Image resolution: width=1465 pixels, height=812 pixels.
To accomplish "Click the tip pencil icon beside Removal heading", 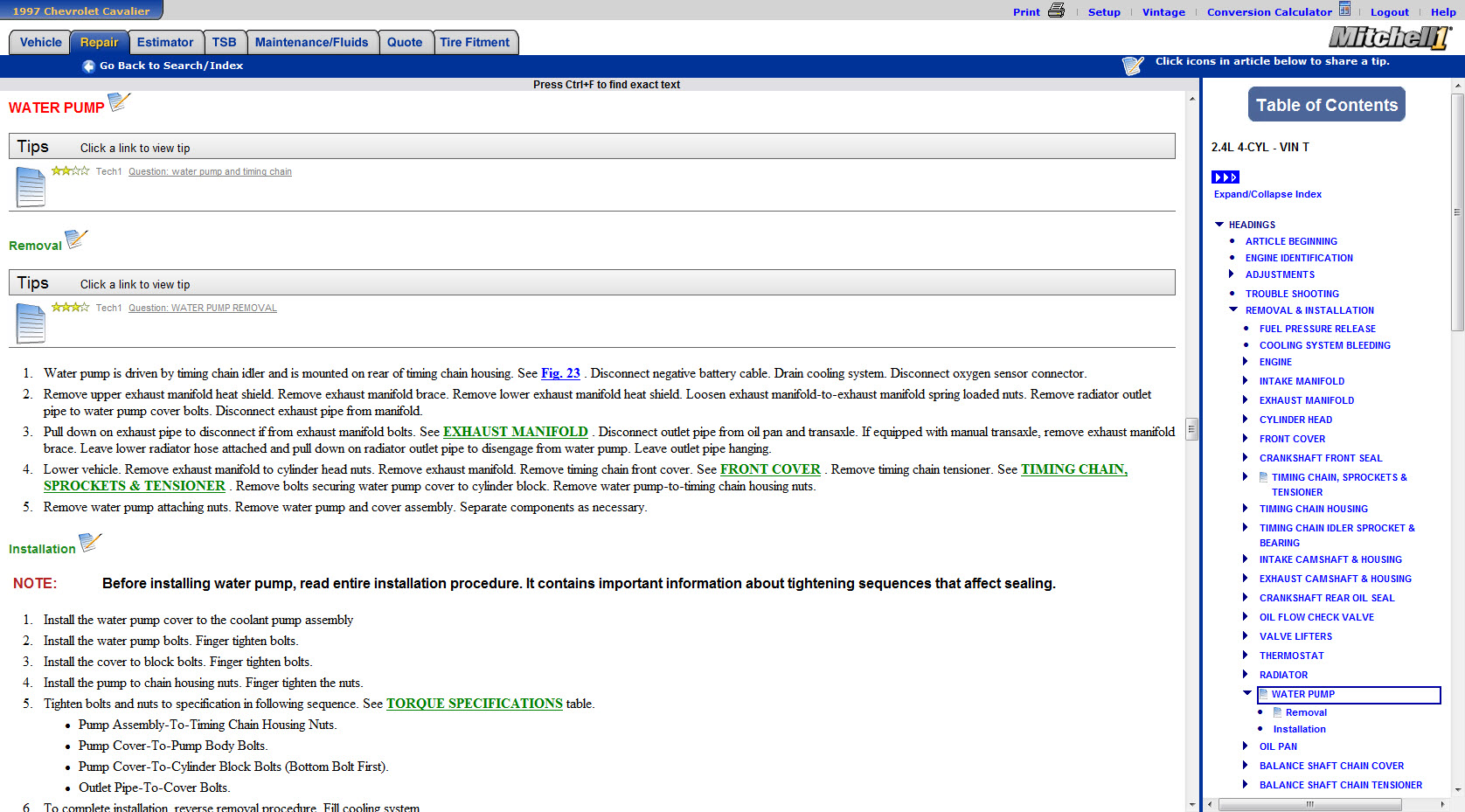I will [77, 239].
